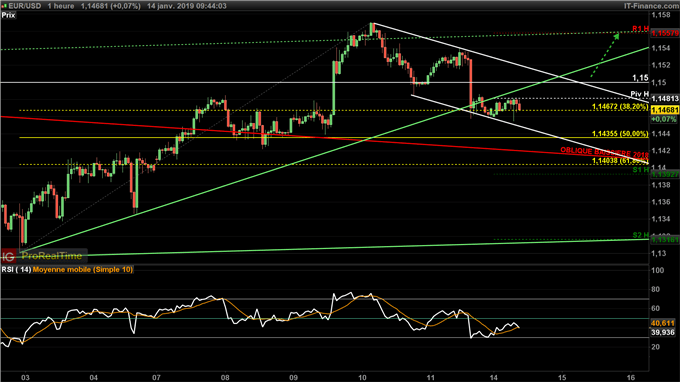
Task: Select the S2 H support label
Action: (x=641, y=235)
